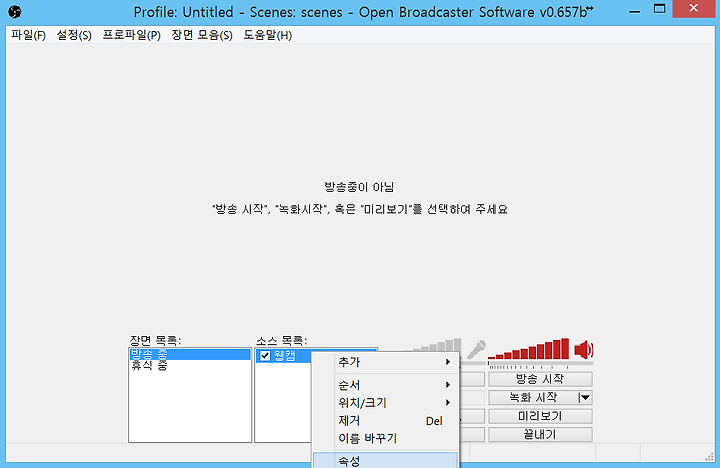Click the 미리보기 button
Screen dimensions: 720x468
tap(540, 416)
